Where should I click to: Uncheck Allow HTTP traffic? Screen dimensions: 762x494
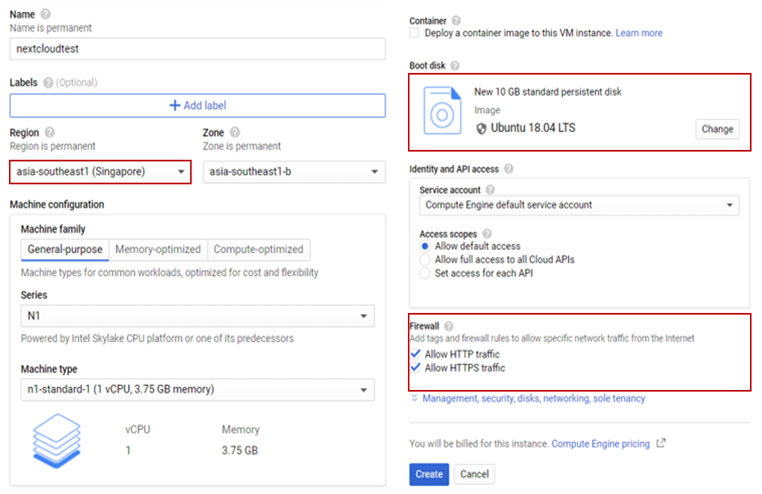(x=415, y=354)
